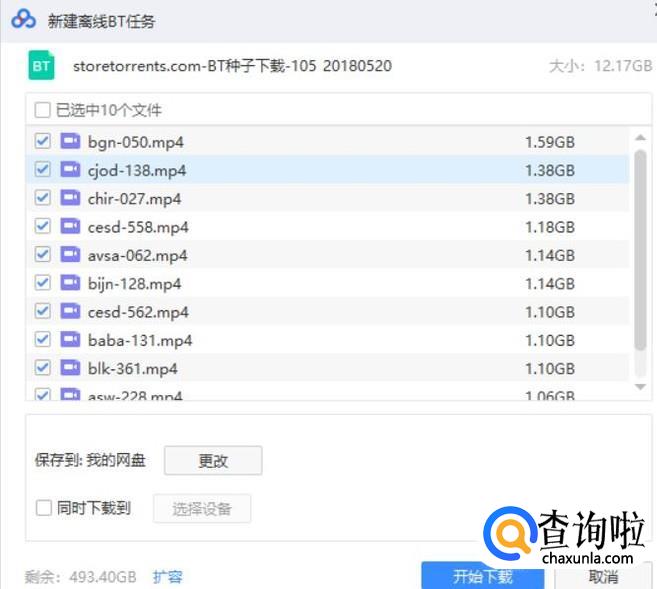Click the file list scroll-down arrow
This screenshot has width=657, height=589.
(x=640, y=386)
